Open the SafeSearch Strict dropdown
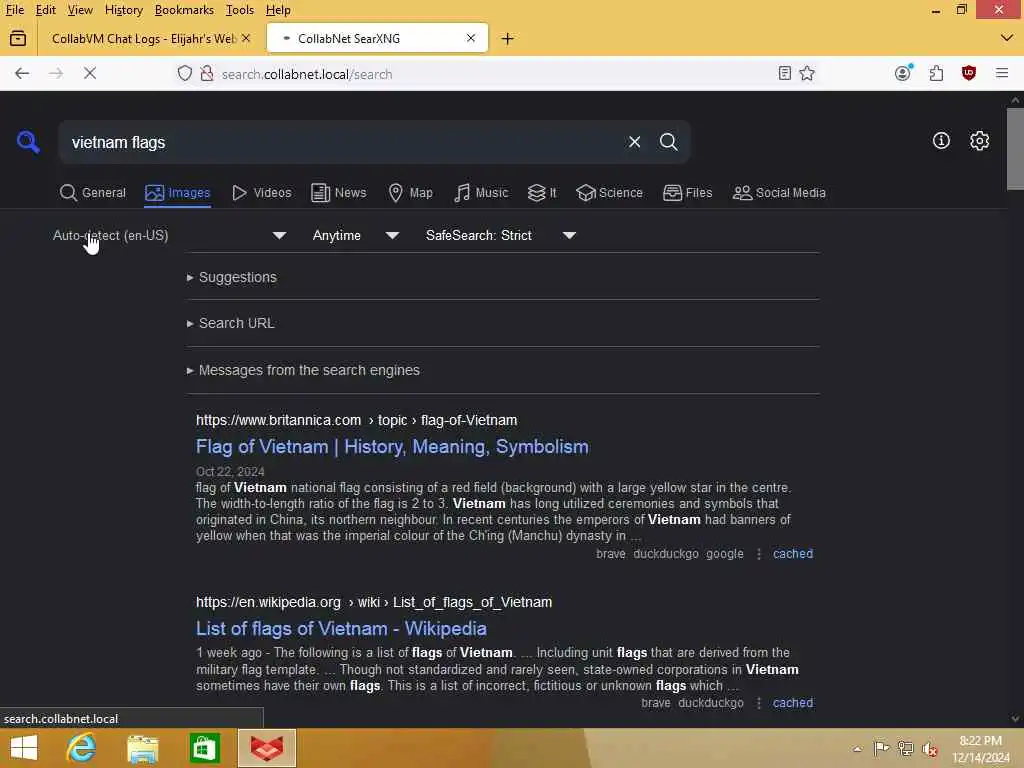Image resolution: width=1024 pixels, height=768 pixels. pyautogui.click(x=500, y=235)
